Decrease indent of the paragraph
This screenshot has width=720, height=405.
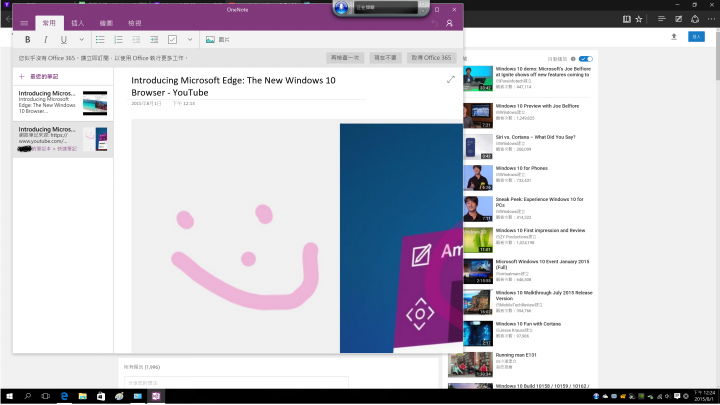(136, 39)
